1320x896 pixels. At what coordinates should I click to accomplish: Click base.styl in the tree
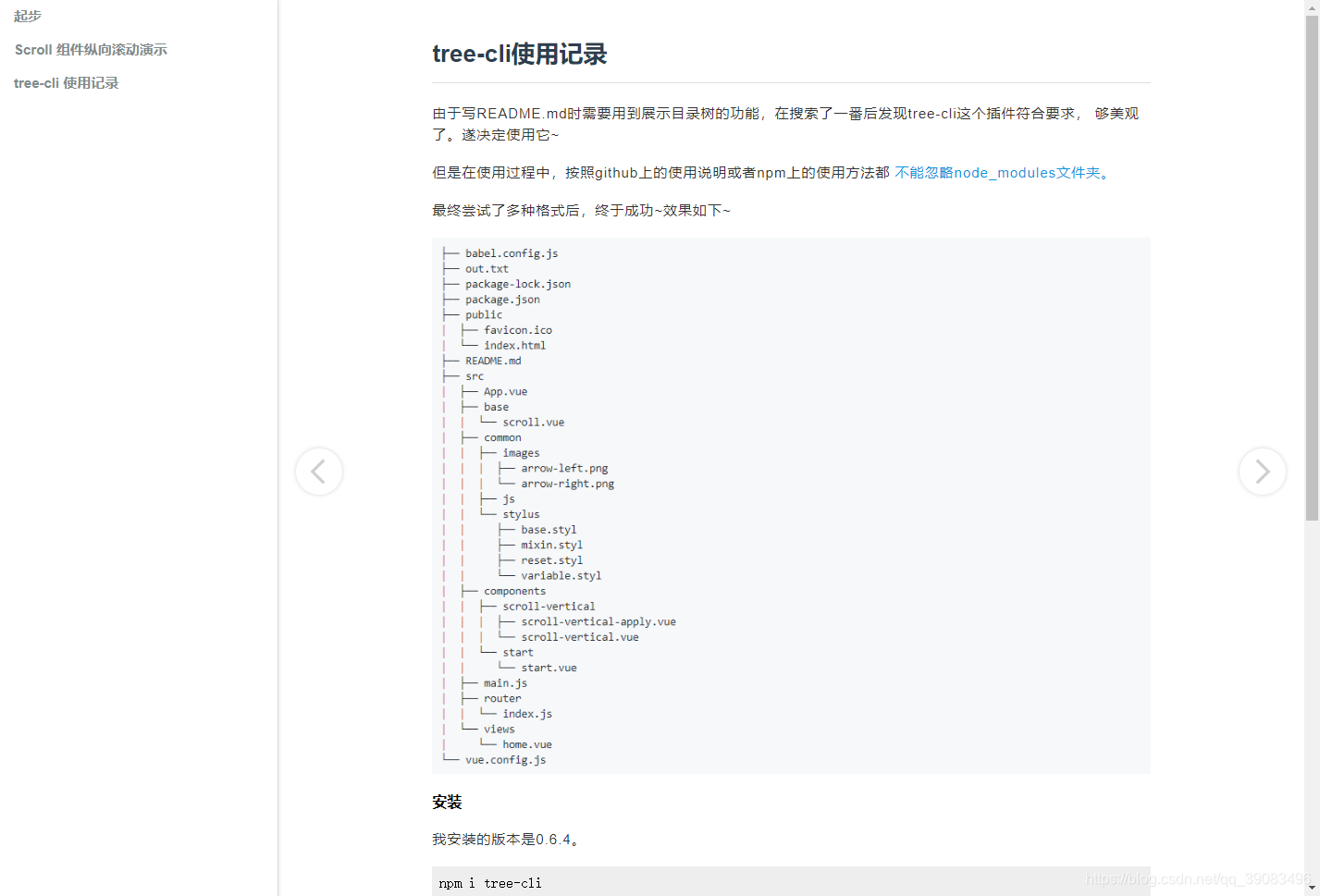(x=549, y=530)
